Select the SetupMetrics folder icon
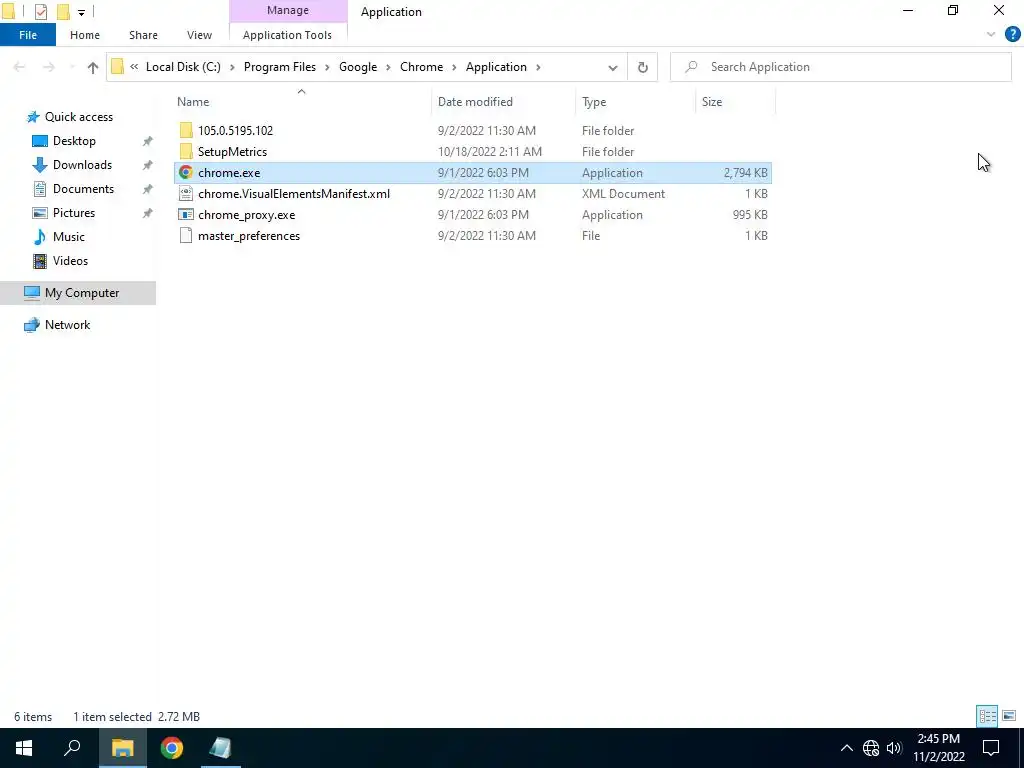This screenshot has width=1024, height=768. (x=186, y=152)
